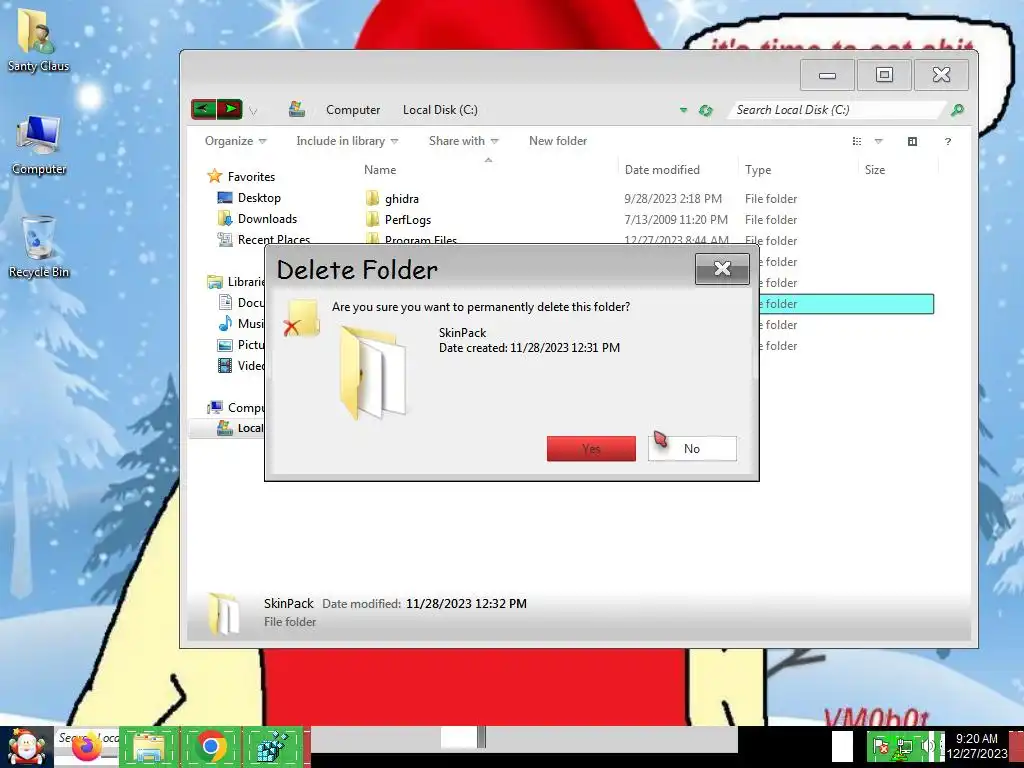This screenshot has width=1024, height=768.
Task: Launch Chrome from the taskbar
Action: tap(210, 747)
